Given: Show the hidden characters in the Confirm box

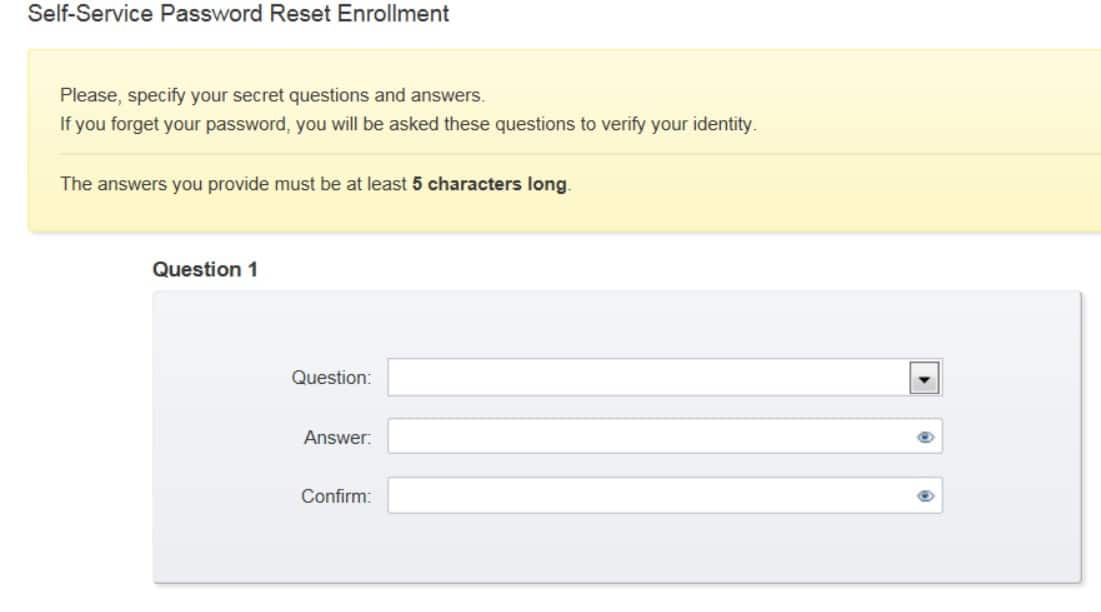Looking at the screenshot, I should coord(926,495).
